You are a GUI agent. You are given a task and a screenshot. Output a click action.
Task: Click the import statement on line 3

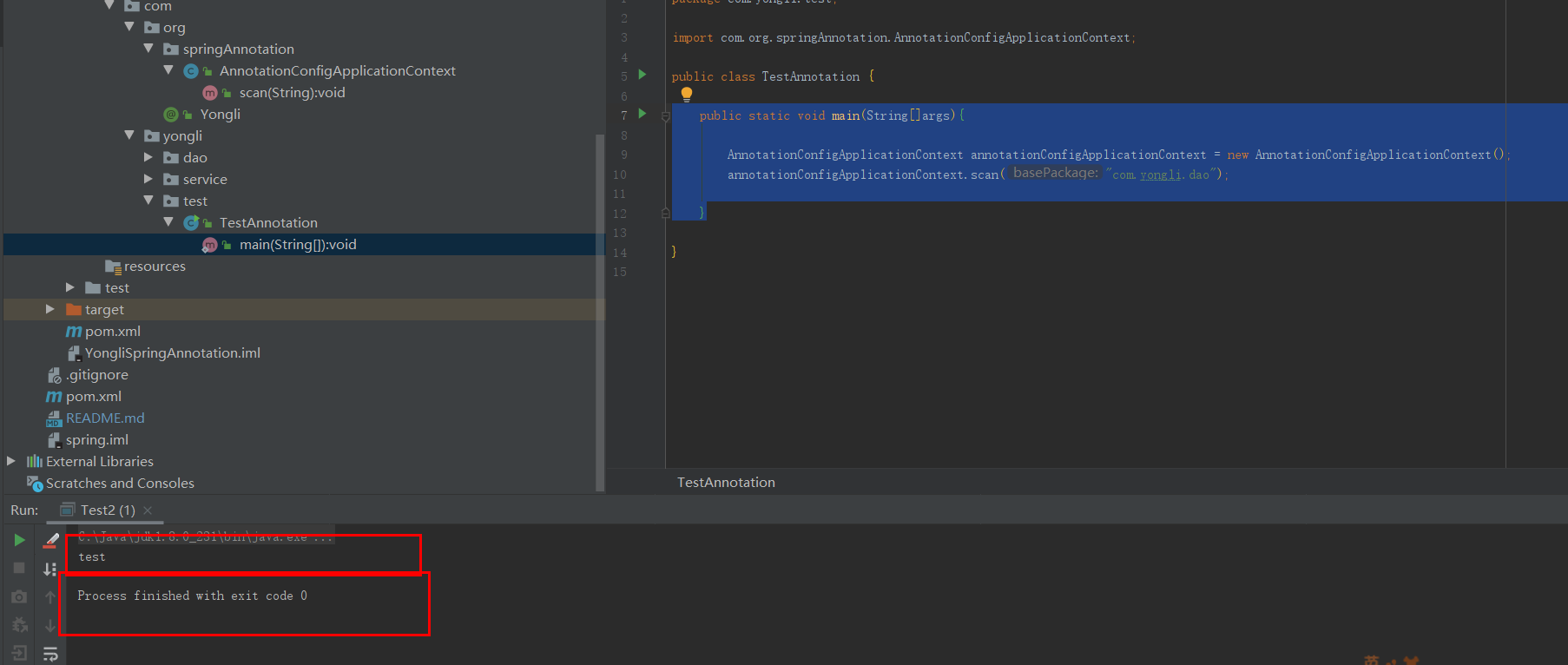[903, 38]
